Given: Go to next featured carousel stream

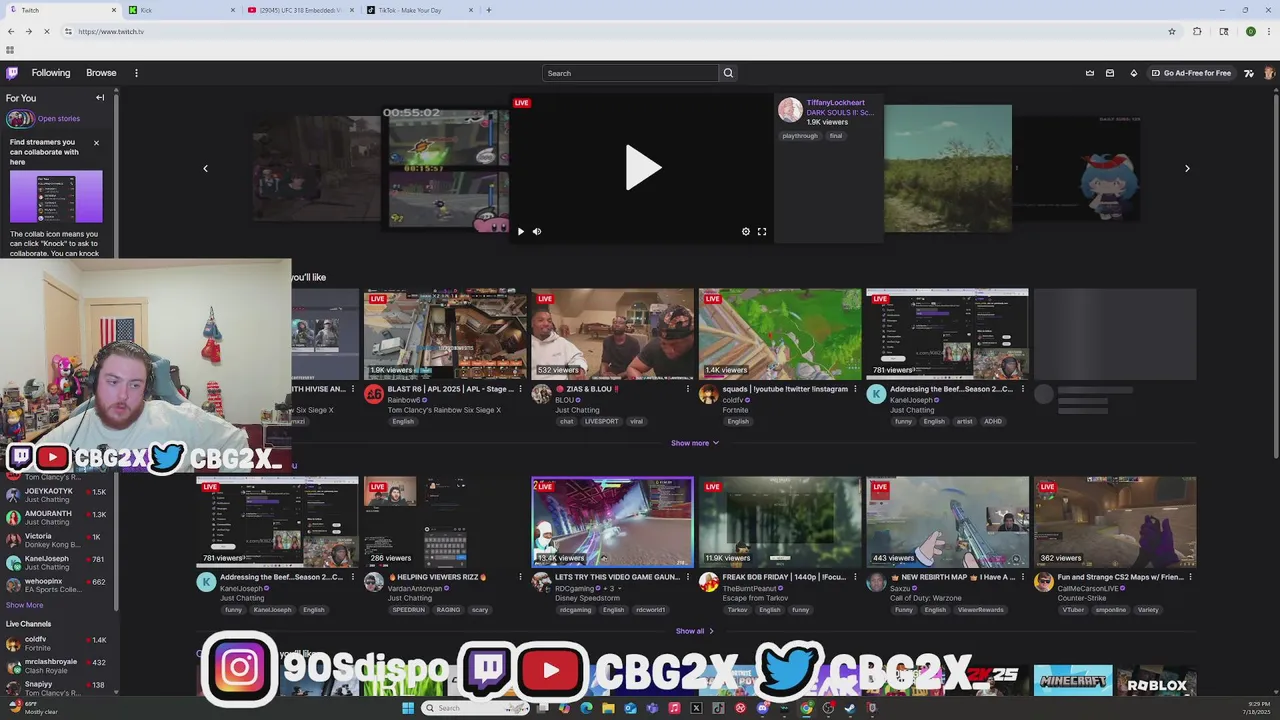Looking at the screenshot, I should [1187, 168].
